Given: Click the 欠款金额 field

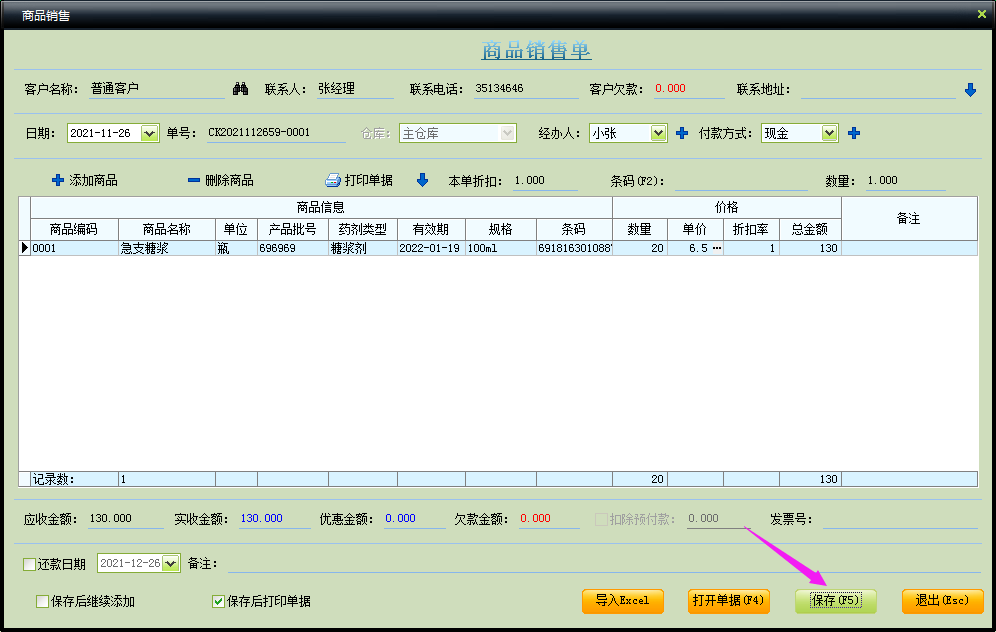Looking at the screenshot, I should click(549, 519).
